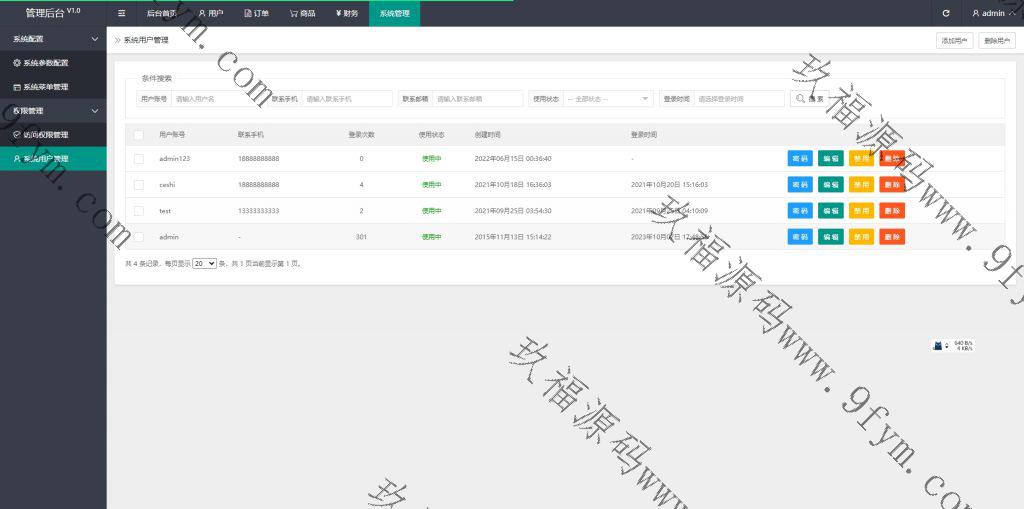Click the 添加用户 button
The height and width of the screenshot is (509, 1024).
(x=954, y=40)
